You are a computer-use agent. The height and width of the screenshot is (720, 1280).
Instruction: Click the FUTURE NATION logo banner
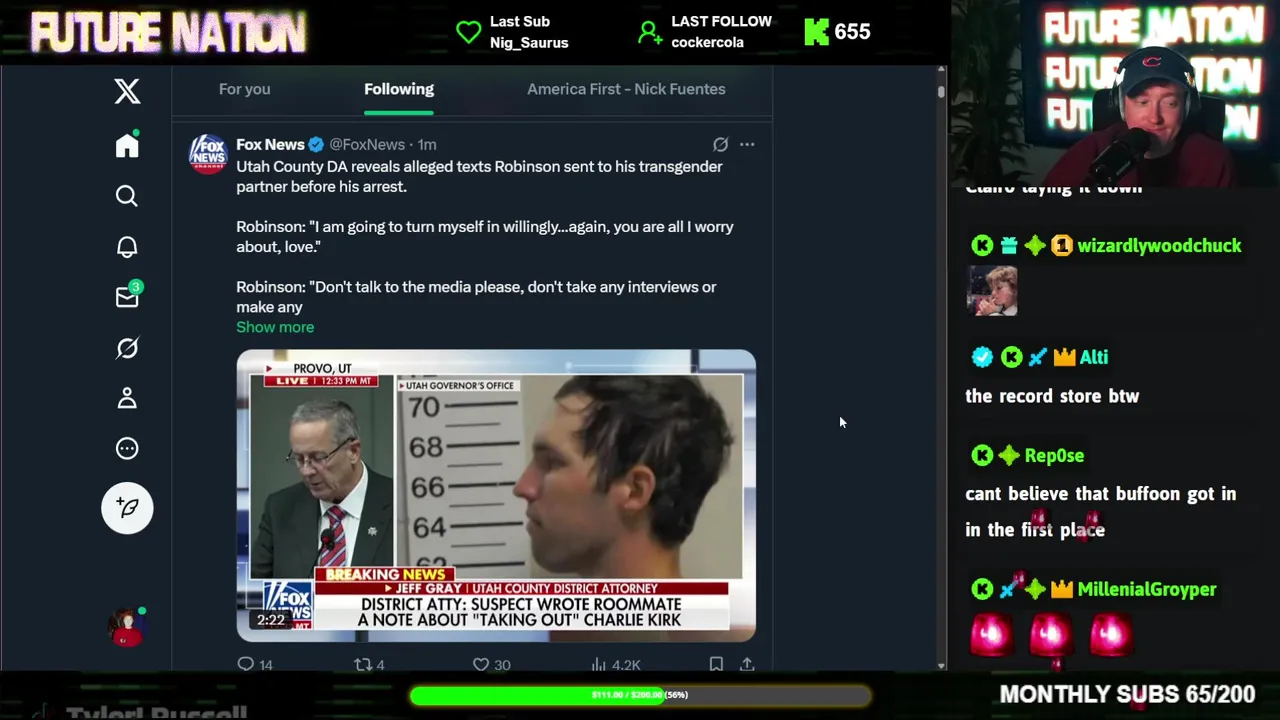pos(168,32)
